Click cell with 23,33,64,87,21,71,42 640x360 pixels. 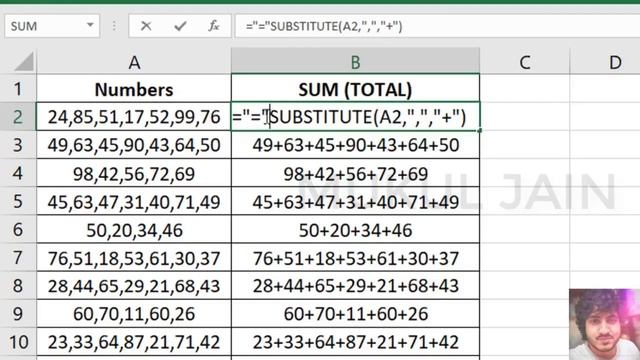134,342
